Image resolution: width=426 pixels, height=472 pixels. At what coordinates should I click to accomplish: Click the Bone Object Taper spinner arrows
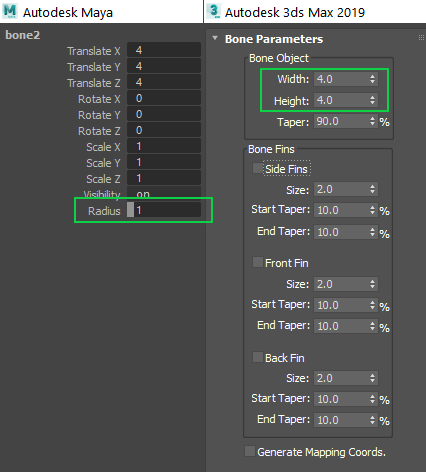point(372,121)
